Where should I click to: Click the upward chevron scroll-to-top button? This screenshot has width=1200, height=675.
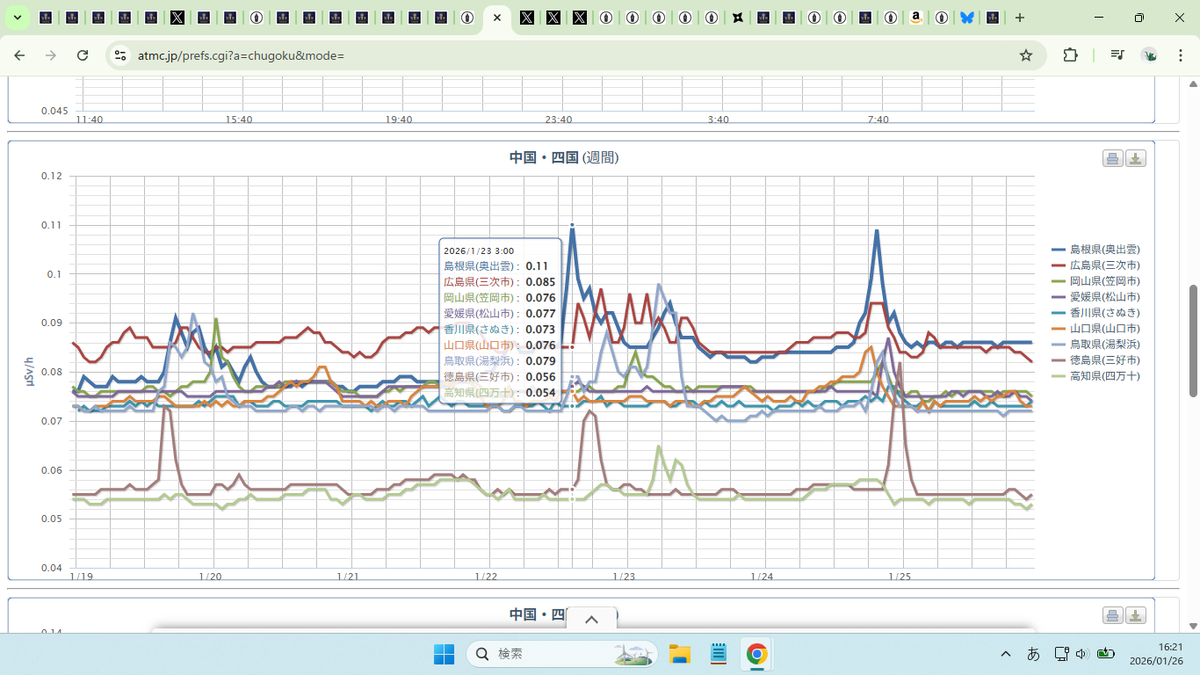[x=591, y=619]
